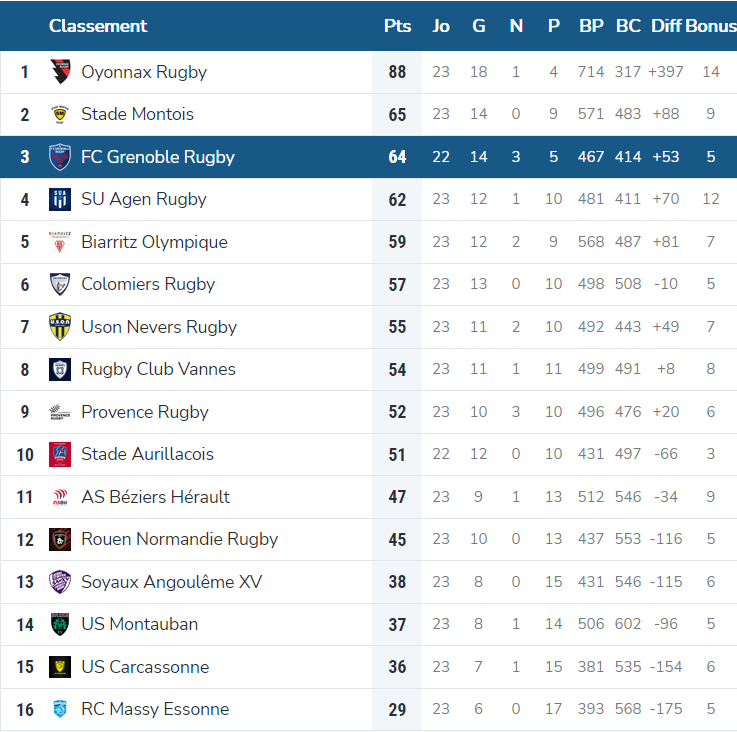Click the Stade Aurillacois red logo
Image resolution: width=737 pixels, height=732 pixels.
click(x=60, y=454)
